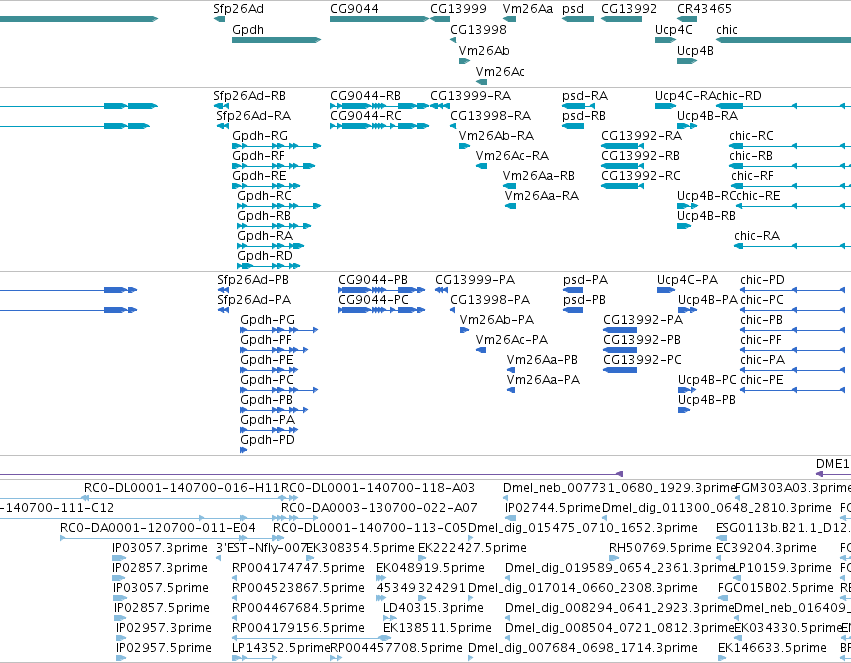This screenshot has width=851, height=663.
Task: Select the CG13992 gene label
Action: click(x=628, y=9)
